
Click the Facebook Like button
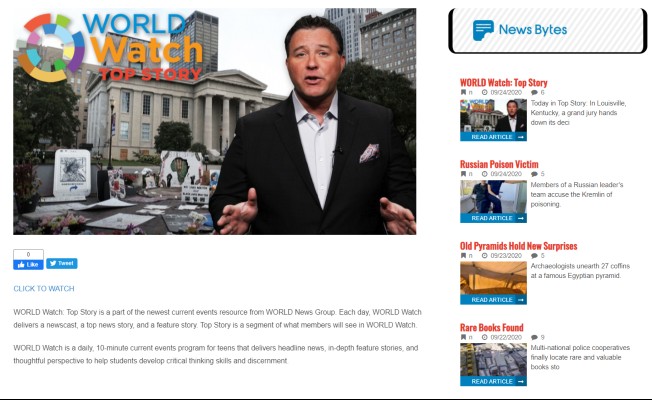pyautogui.click(x=28, y=264)
